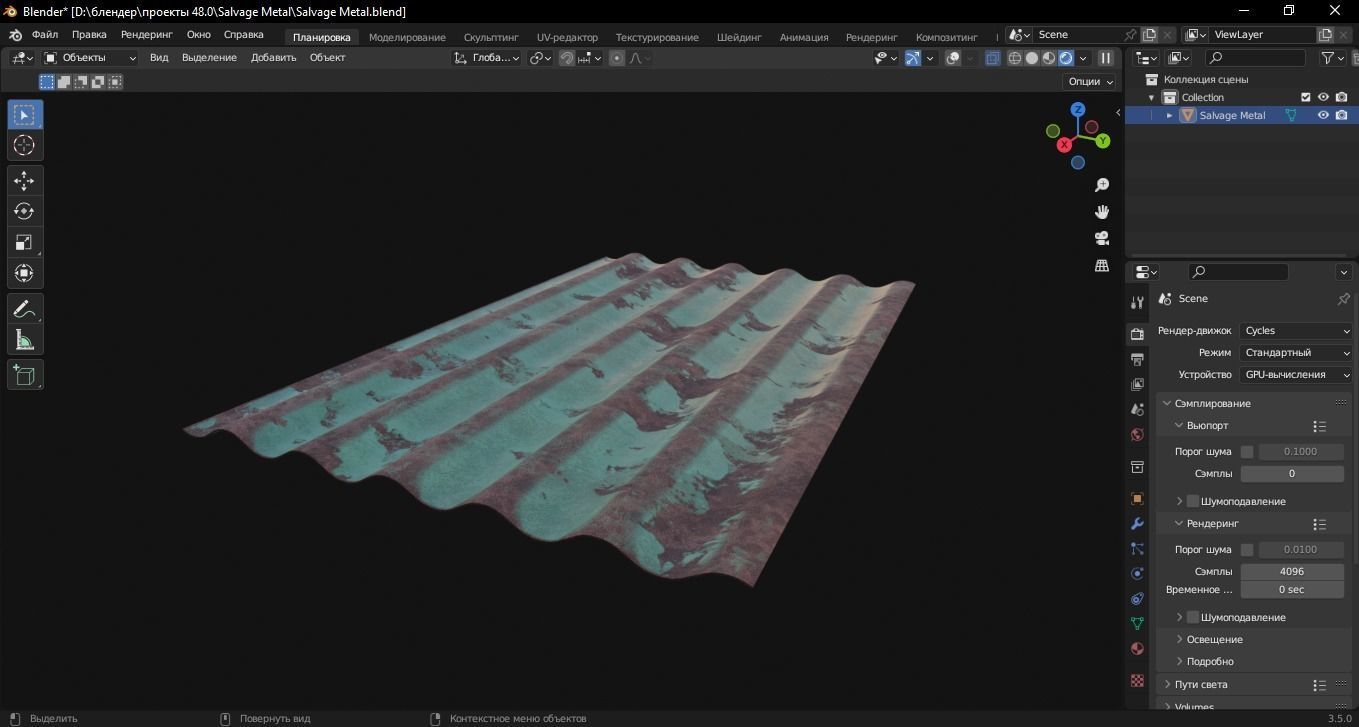The width and height of the screenshot is (1359, 727).
Task: Open the Опции dropdown in viewport
Action: click(1090, 82)
